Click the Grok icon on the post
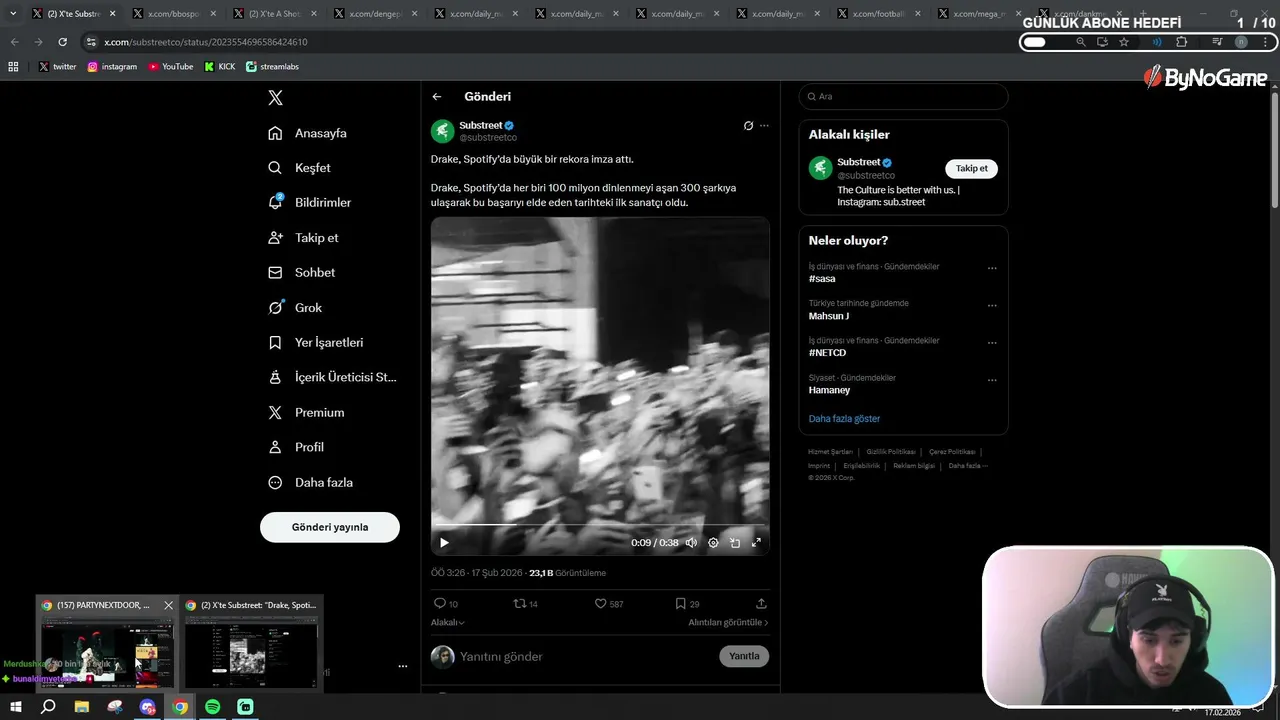This screenshot has height=720, width=1280. (748, 126)
